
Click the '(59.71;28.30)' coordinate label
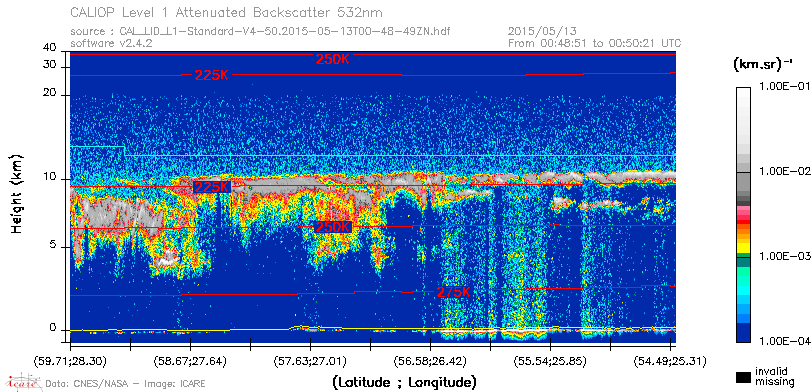click(x=71, y=361)
